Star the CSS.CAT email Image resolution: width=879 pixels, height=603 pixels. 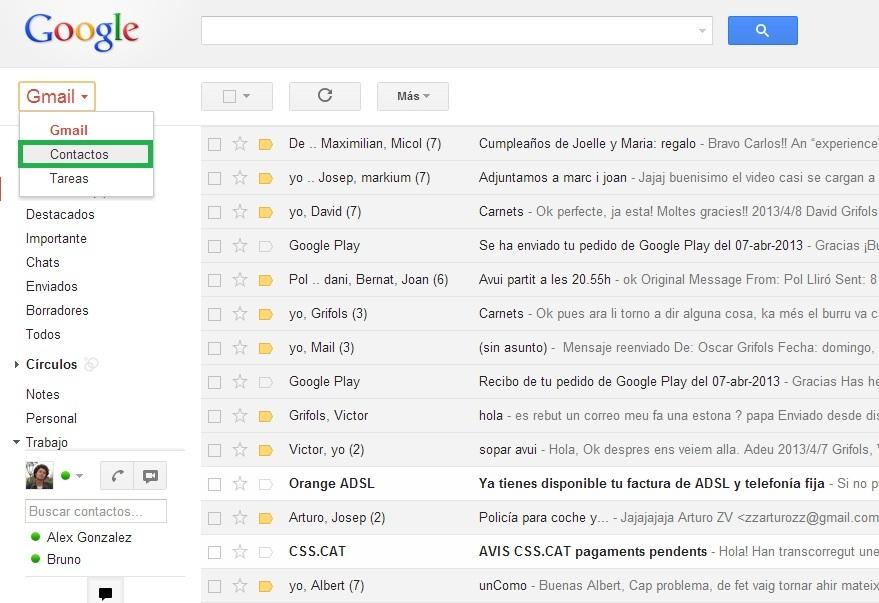point(240,552)
